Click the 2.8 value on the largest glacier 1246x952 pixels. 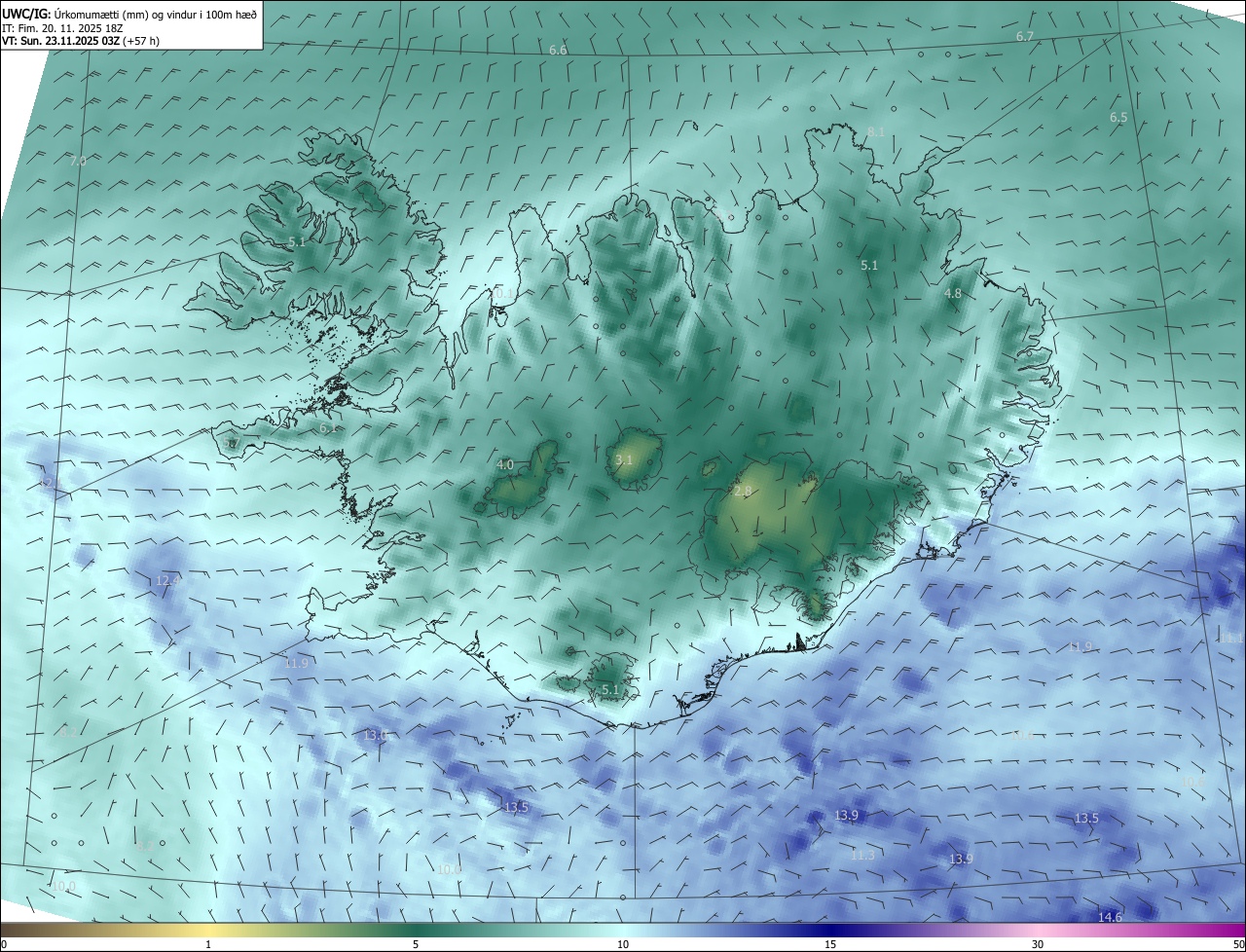tap(743, 492)
